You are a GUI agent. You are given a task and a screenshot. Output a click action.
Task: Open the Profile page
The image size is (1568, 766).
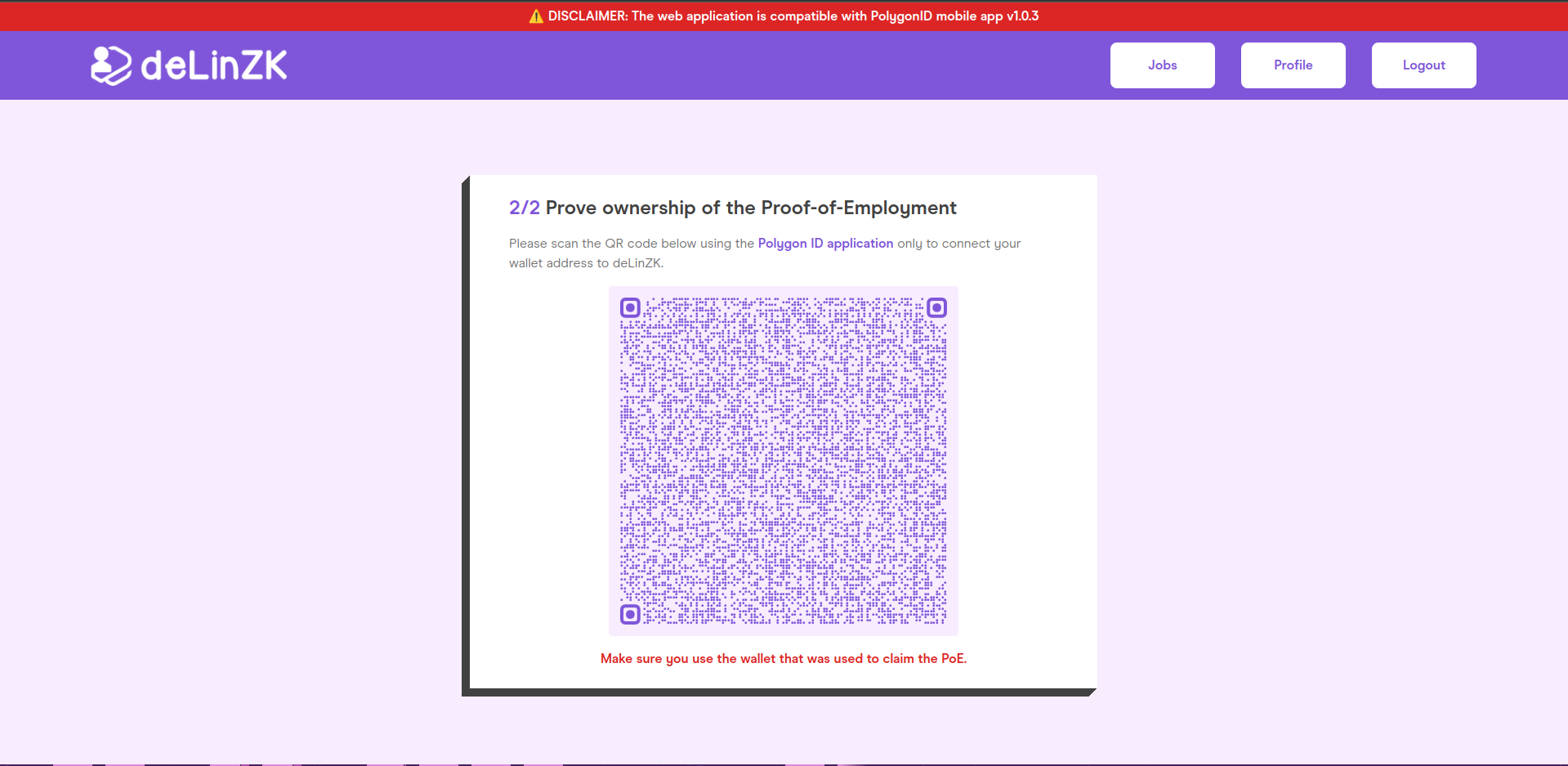[x=1293, y=65]
